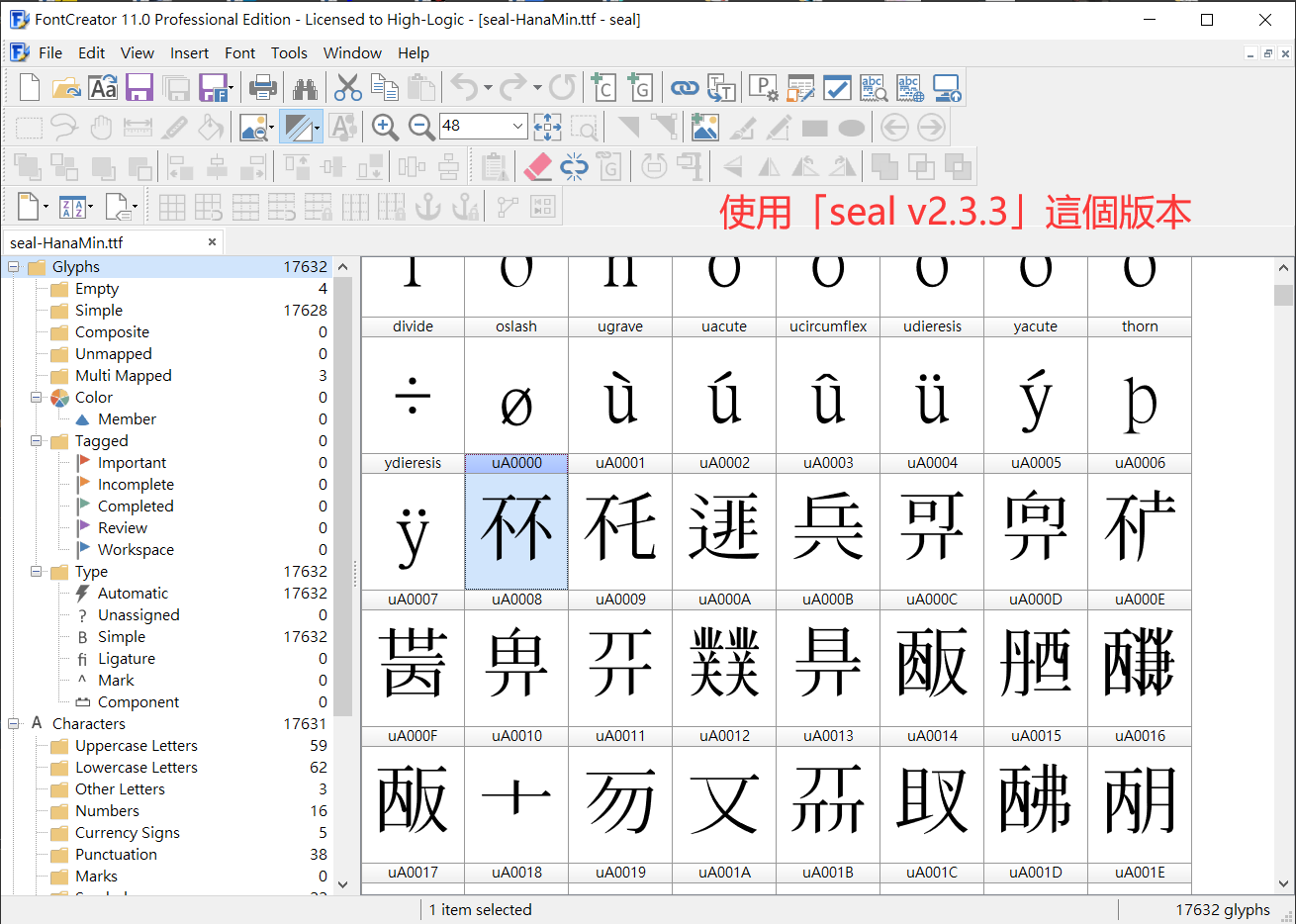
Task: Select the uA0012 glyph cell
Action: point(724,794)
